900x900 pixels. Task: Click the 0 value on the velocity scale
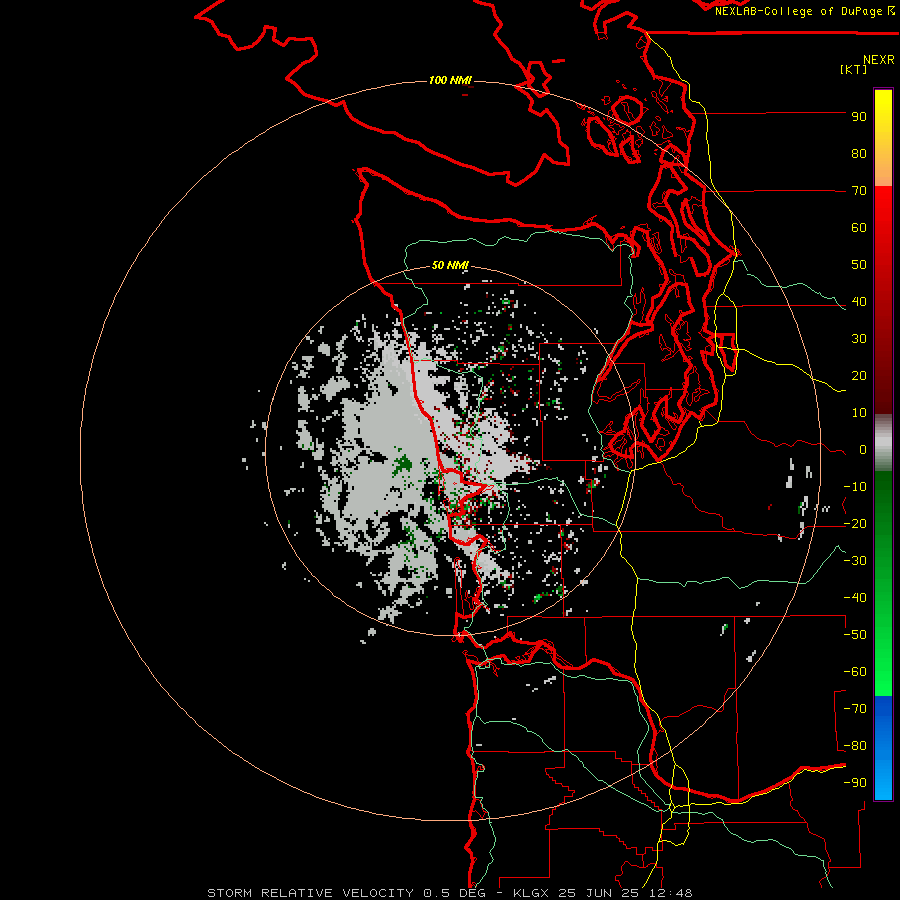(x=863, y=450)
